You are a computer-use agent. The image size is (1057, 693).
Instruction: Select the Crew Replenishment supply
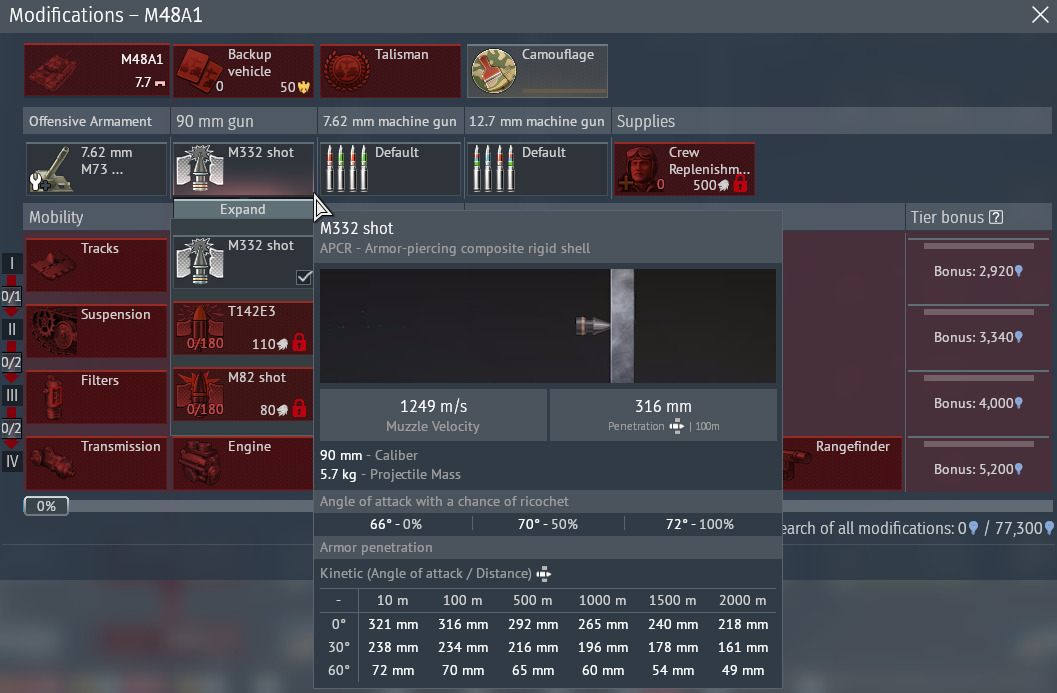tap(684, 169)
